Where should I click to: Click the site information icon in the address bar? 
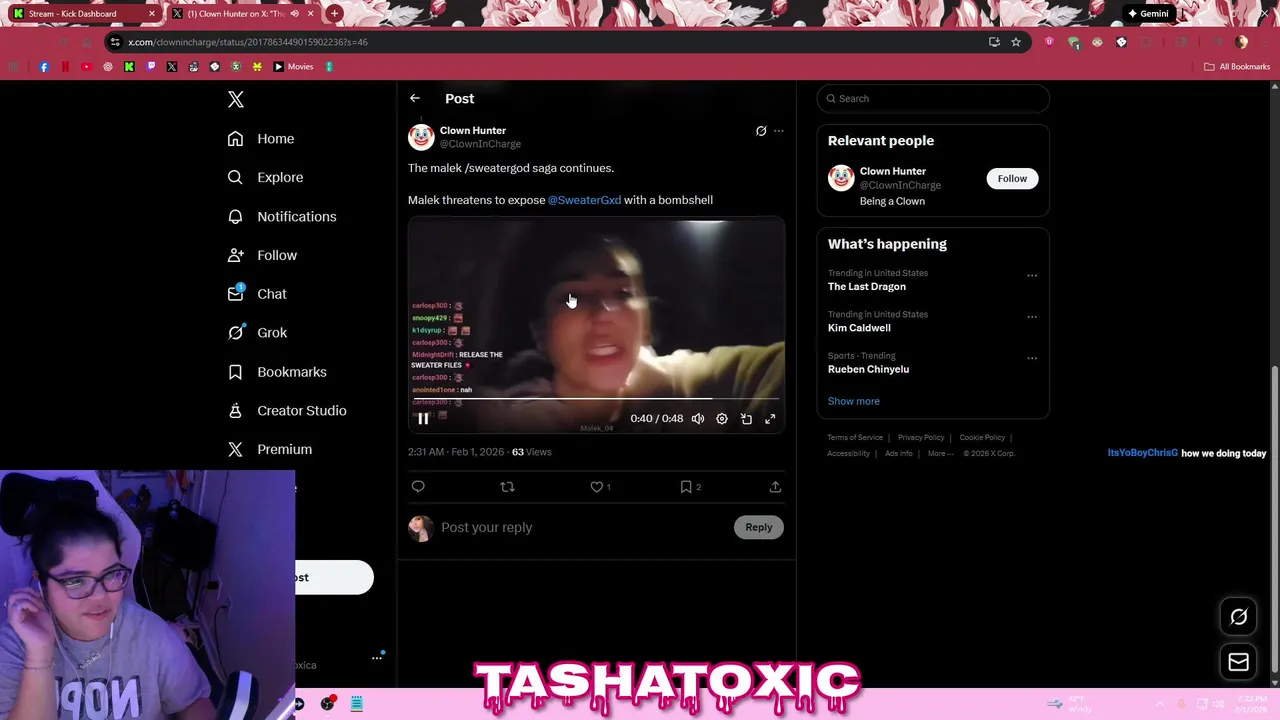point(116,42)
